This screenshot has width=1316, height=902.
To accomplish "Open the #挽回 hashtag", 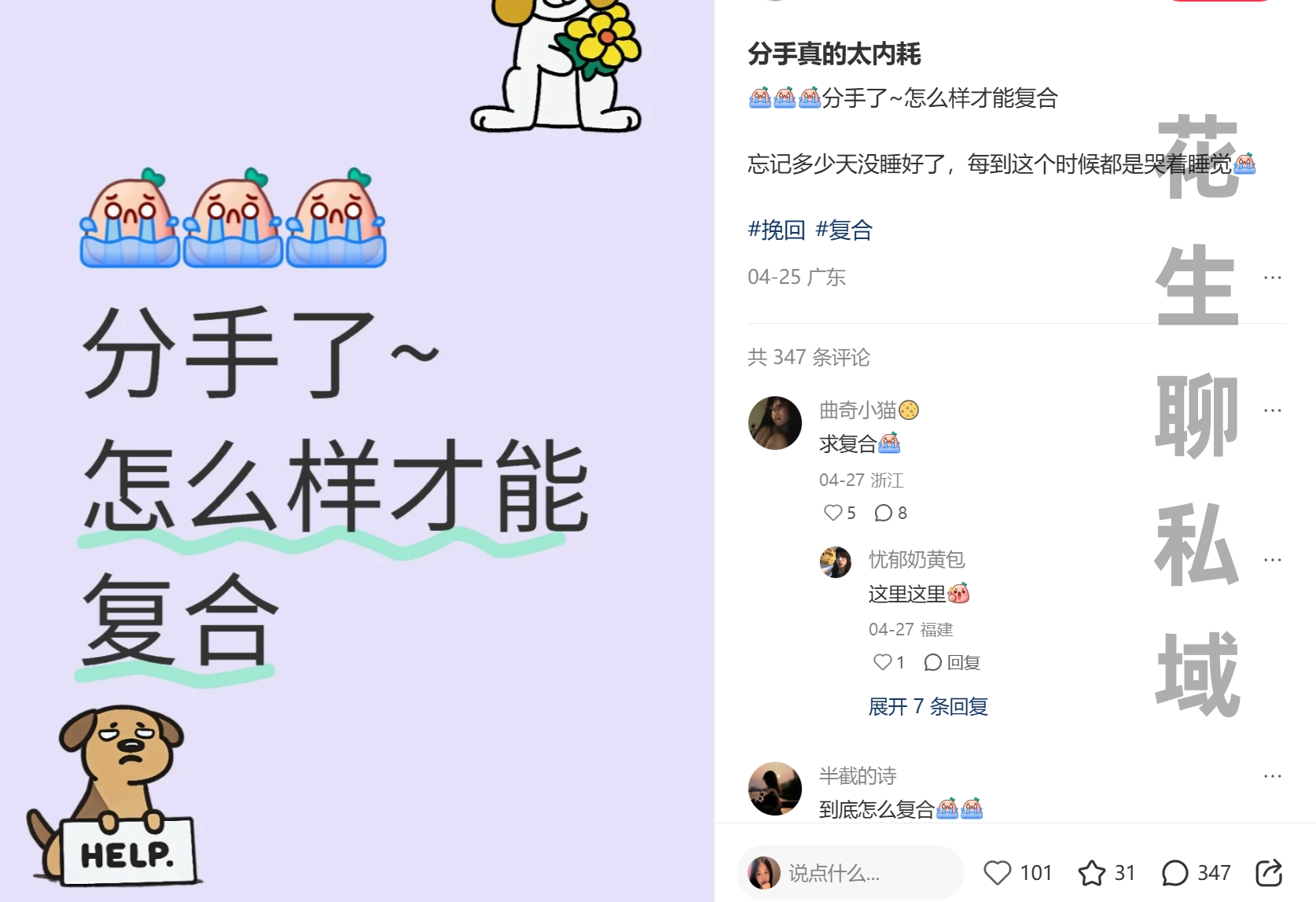I will tap(777, 230).
